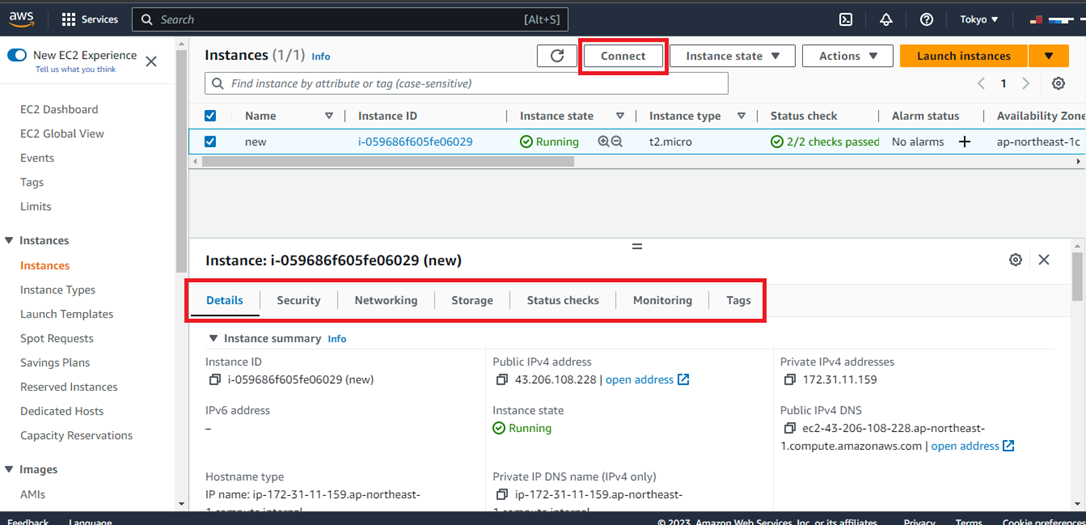
Task: Copy the private IPv4 address
Action: (790, 380)
